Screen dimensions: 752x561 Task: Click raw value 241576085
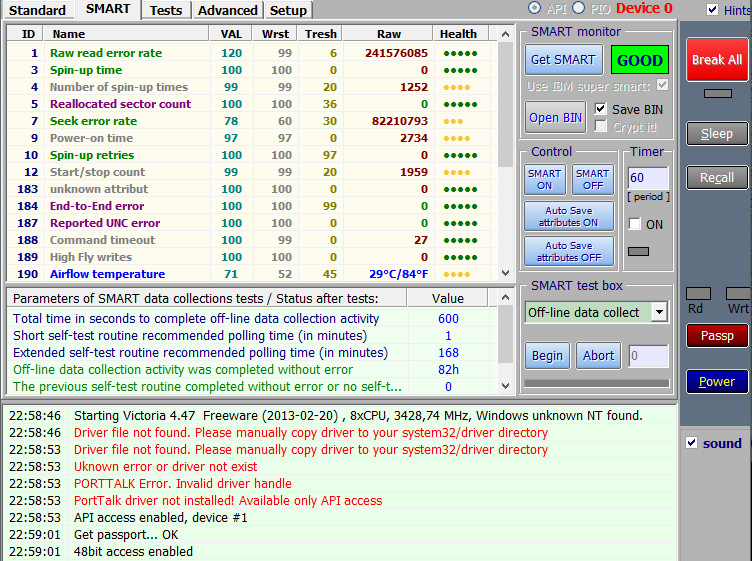[x=396, y=53]
